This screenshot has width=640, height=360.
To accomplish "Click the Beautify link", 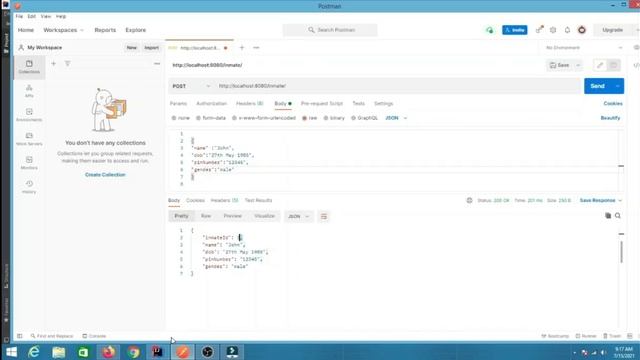I will click(610, 118).
